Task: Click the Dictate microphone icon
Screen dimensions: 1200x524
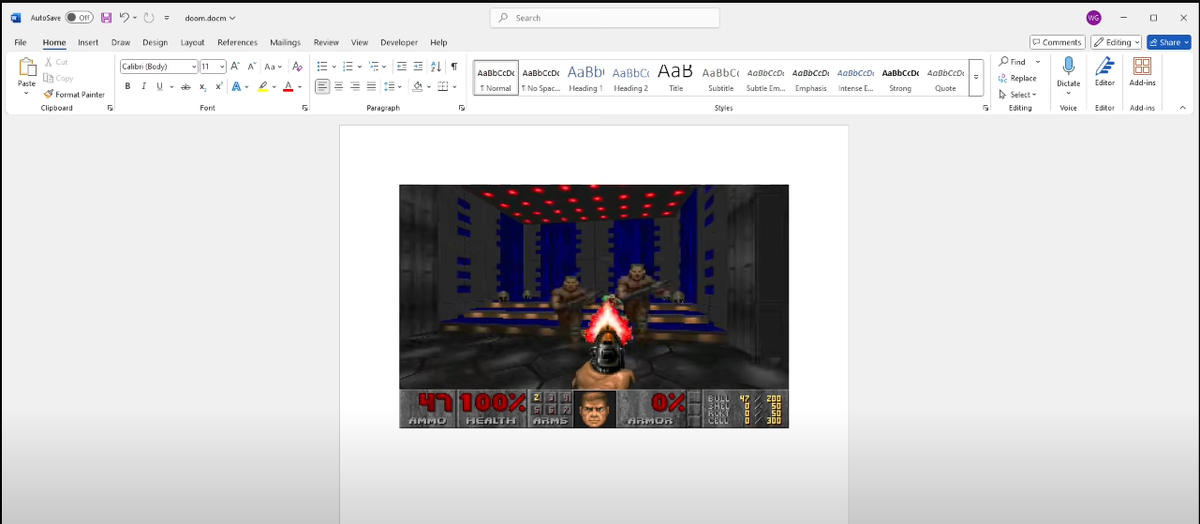Action: [x=1068, y=66]
